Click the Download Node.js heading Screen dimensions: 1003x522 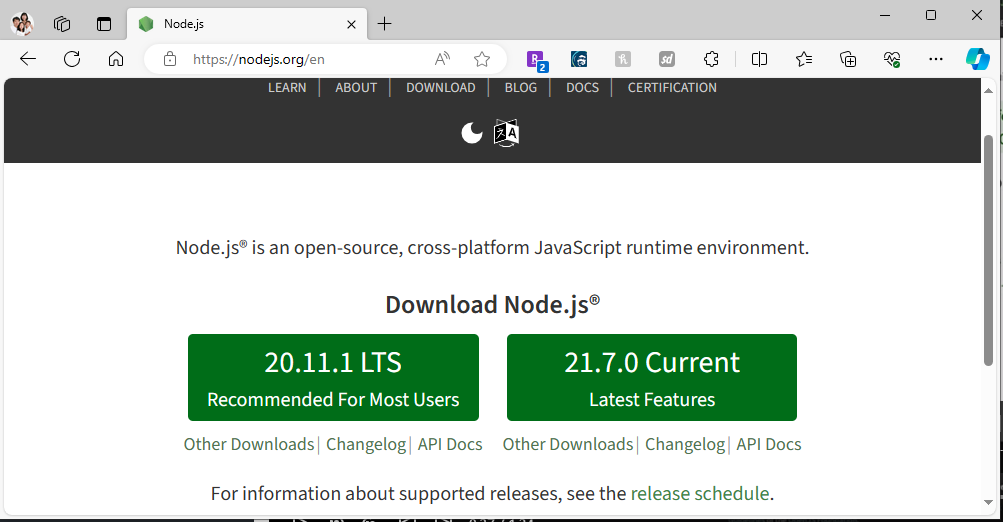coord(493,304)
